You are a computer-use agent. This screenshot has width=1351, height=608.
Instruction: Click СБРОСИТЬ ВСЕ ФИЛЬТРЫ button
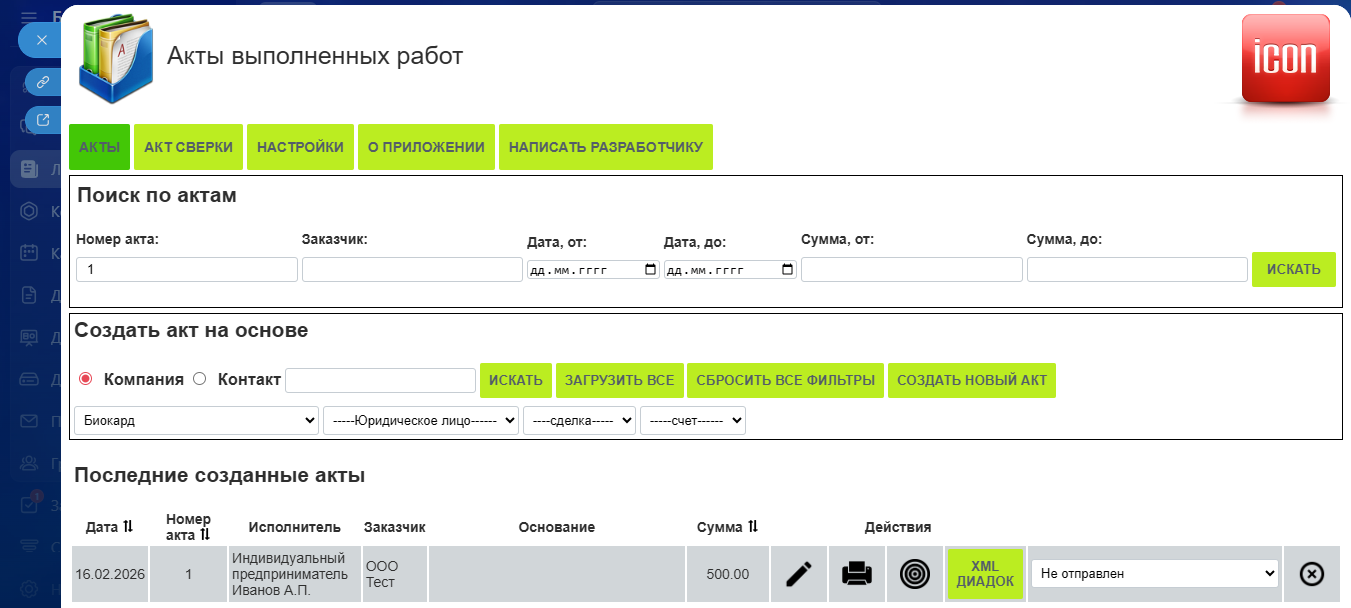pos(785,380)
